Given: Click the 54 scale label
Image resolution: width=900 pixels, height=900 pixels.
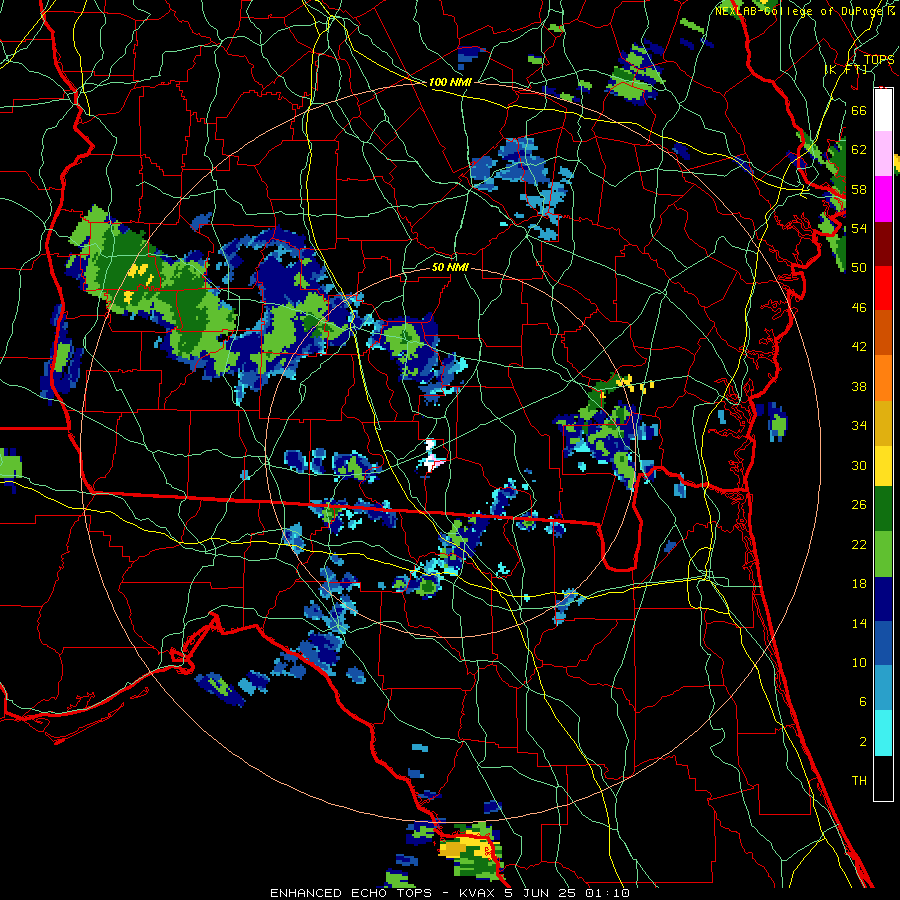Looking at the screenshot, I should 859,228.
